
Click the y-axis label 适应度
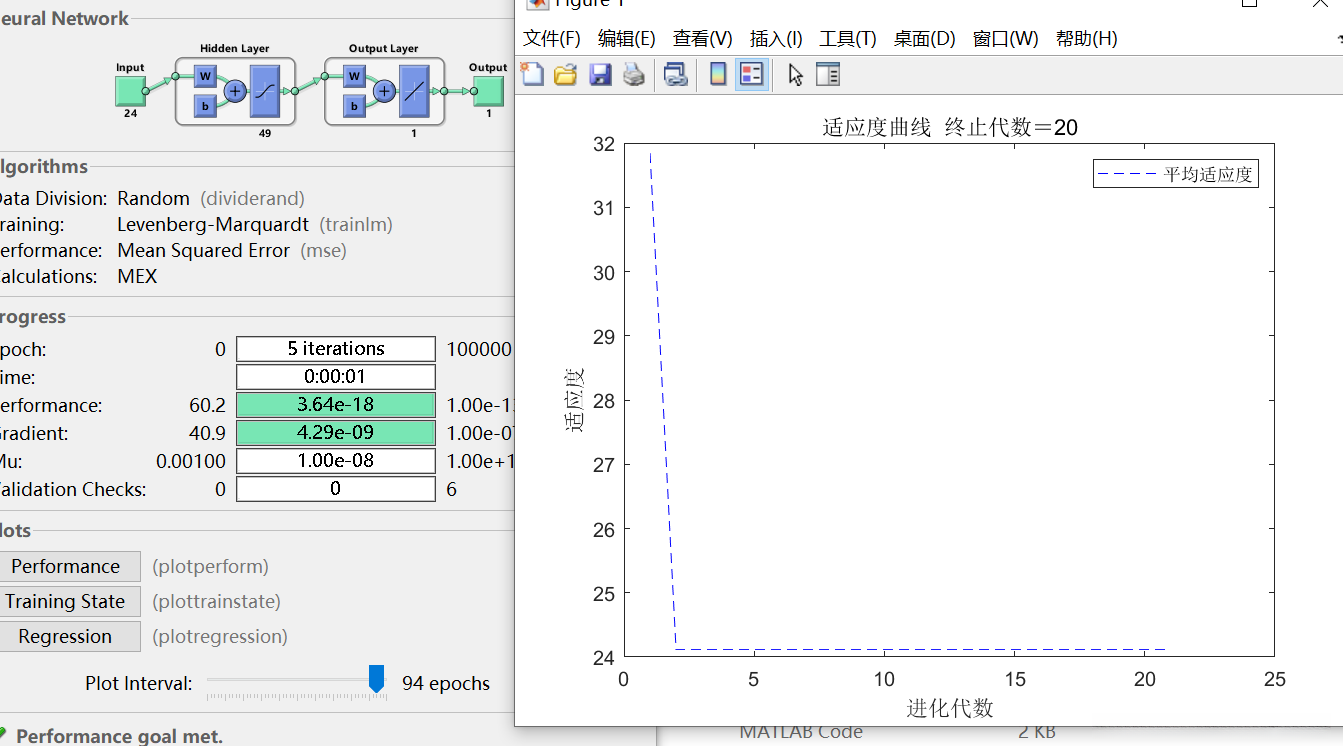coord(575,400)
